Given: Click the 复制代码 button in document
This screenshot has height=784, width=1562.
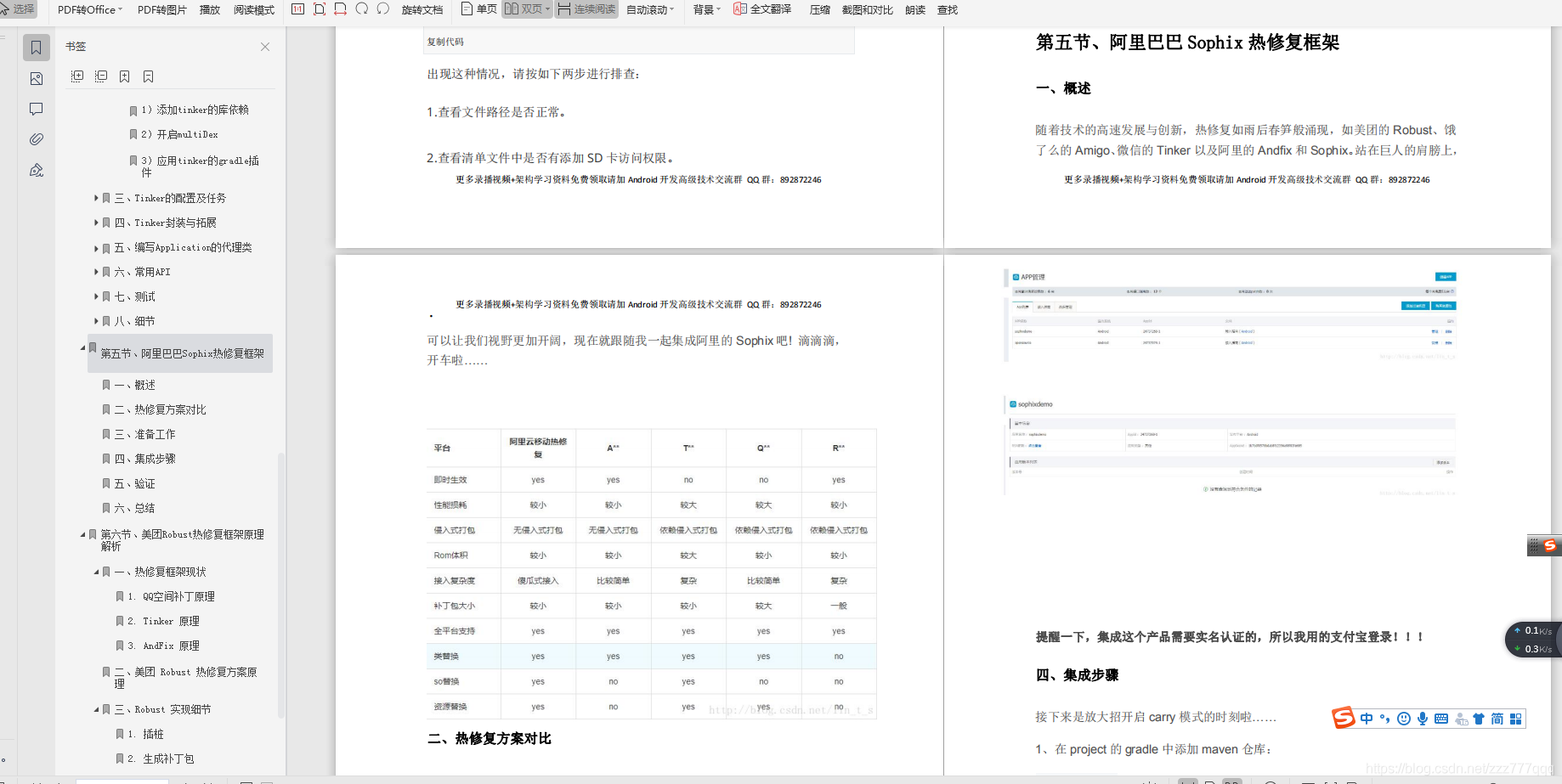Looking at the screenshot, I should tap(445, 42).
